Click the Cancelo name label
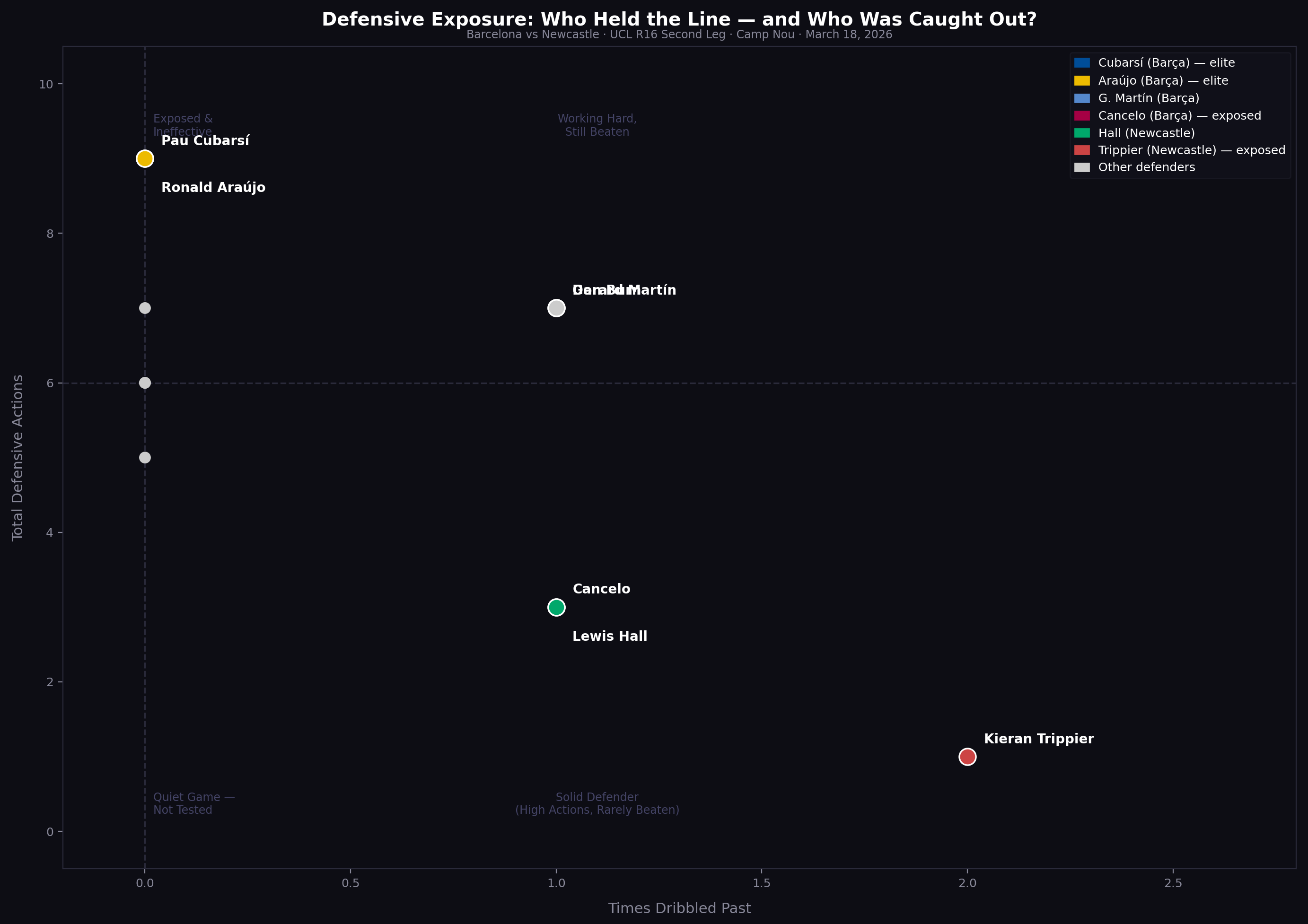 pyautogui.click(x=601, y=589)
